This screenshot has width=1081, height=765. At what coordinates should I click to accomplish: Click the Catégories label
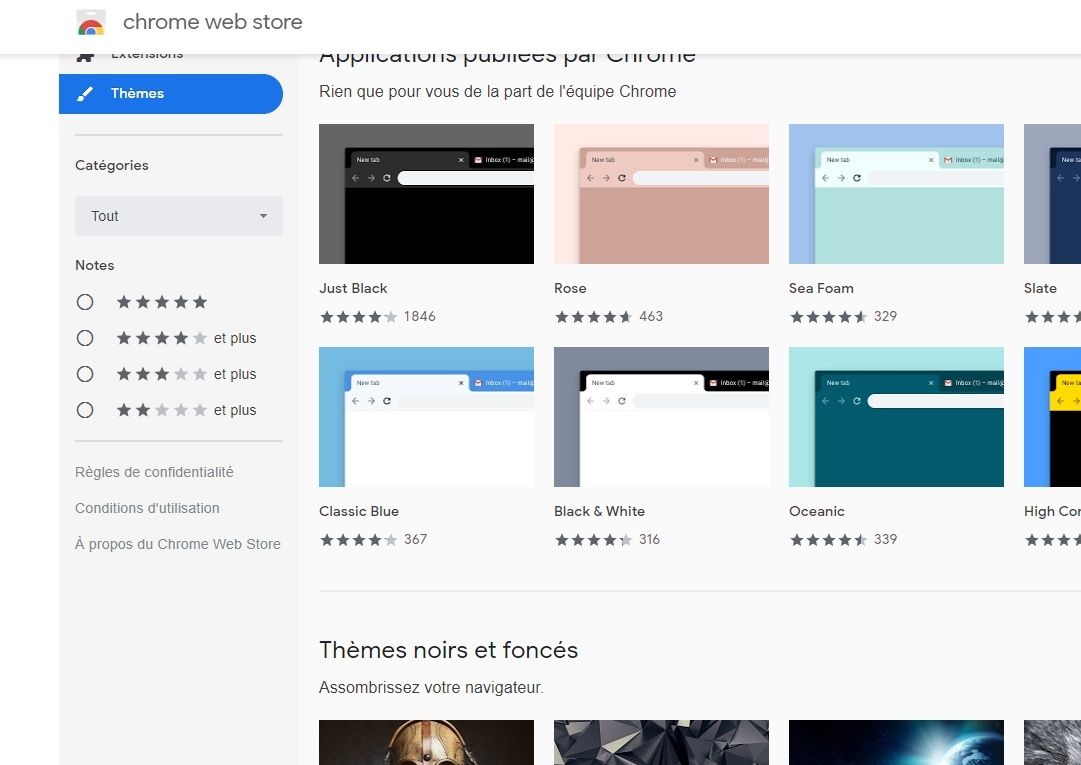tap(112, 165)
